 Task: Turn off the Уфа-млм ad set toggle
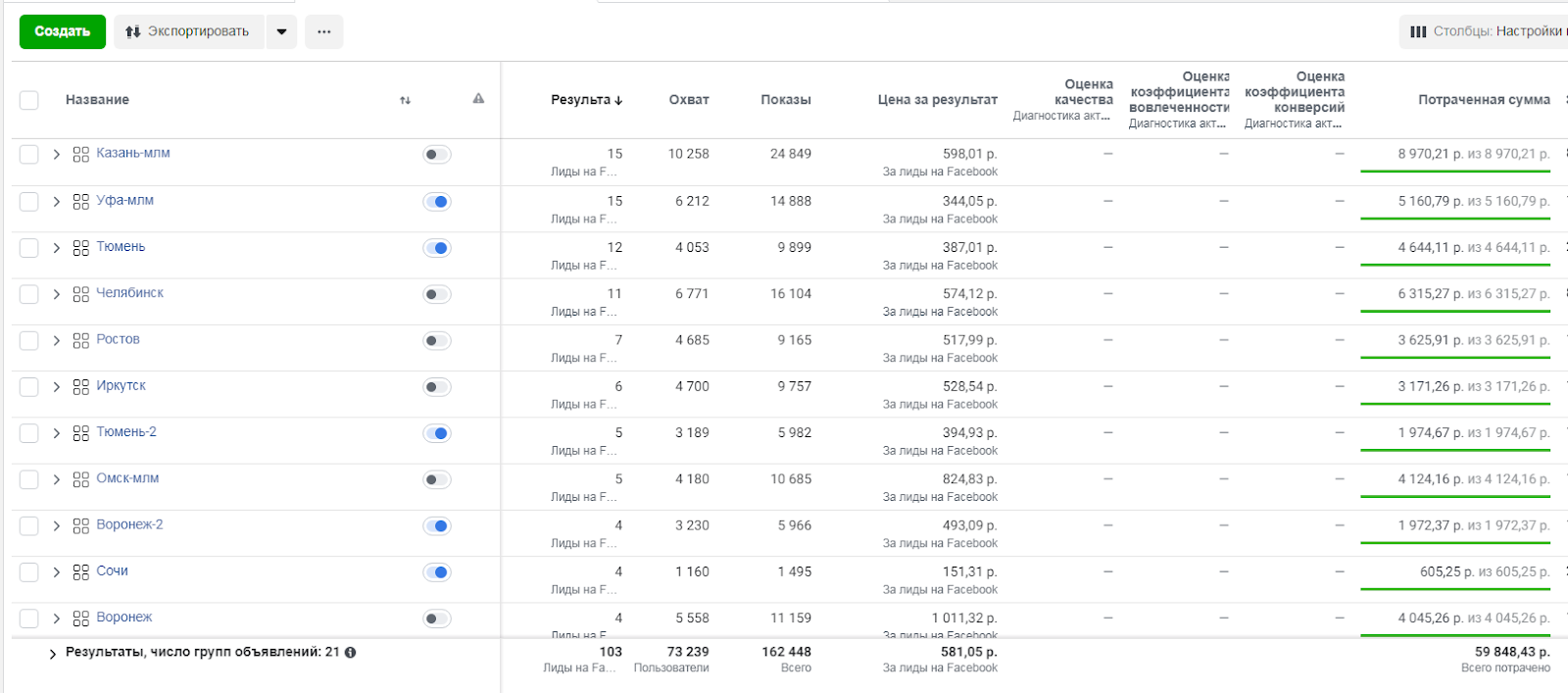tap(437, 202)
